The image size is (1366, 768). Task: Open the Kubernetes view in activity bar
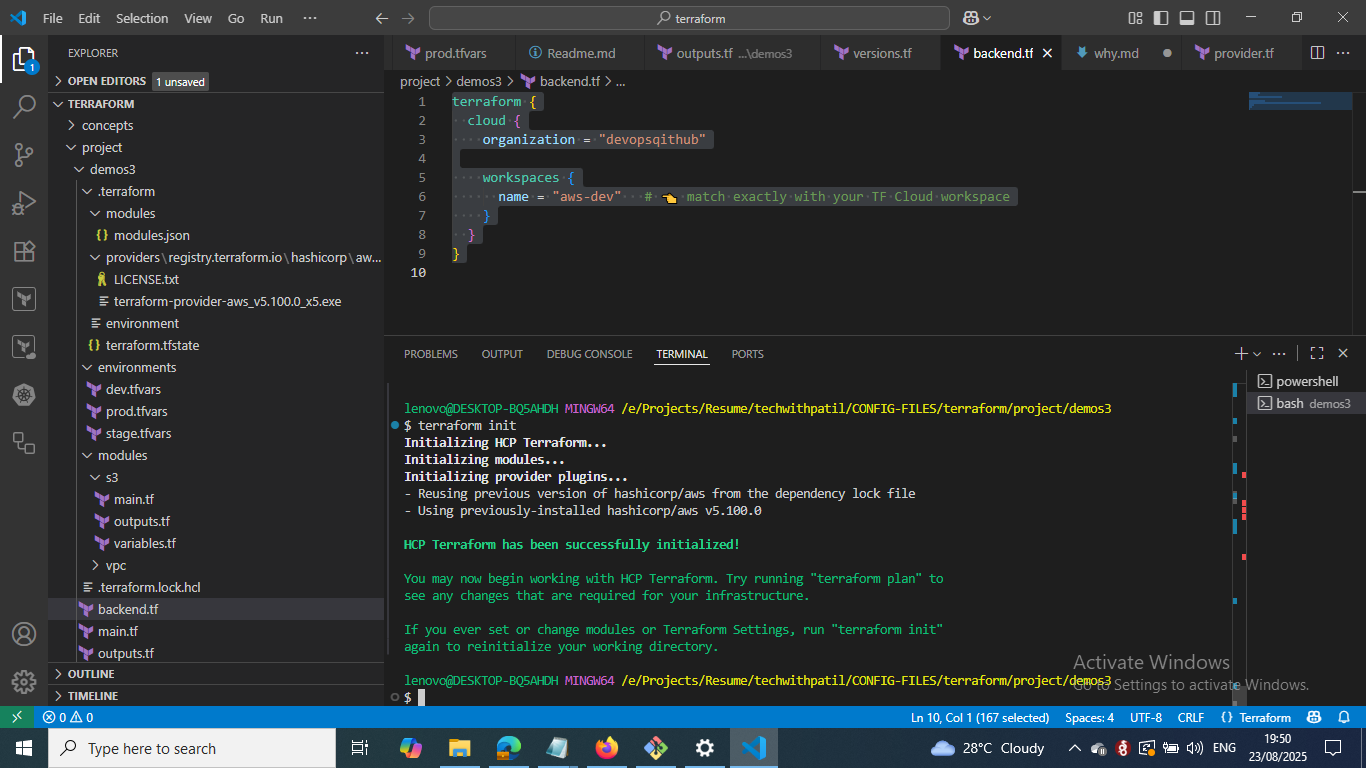click(x=24, y=395)
